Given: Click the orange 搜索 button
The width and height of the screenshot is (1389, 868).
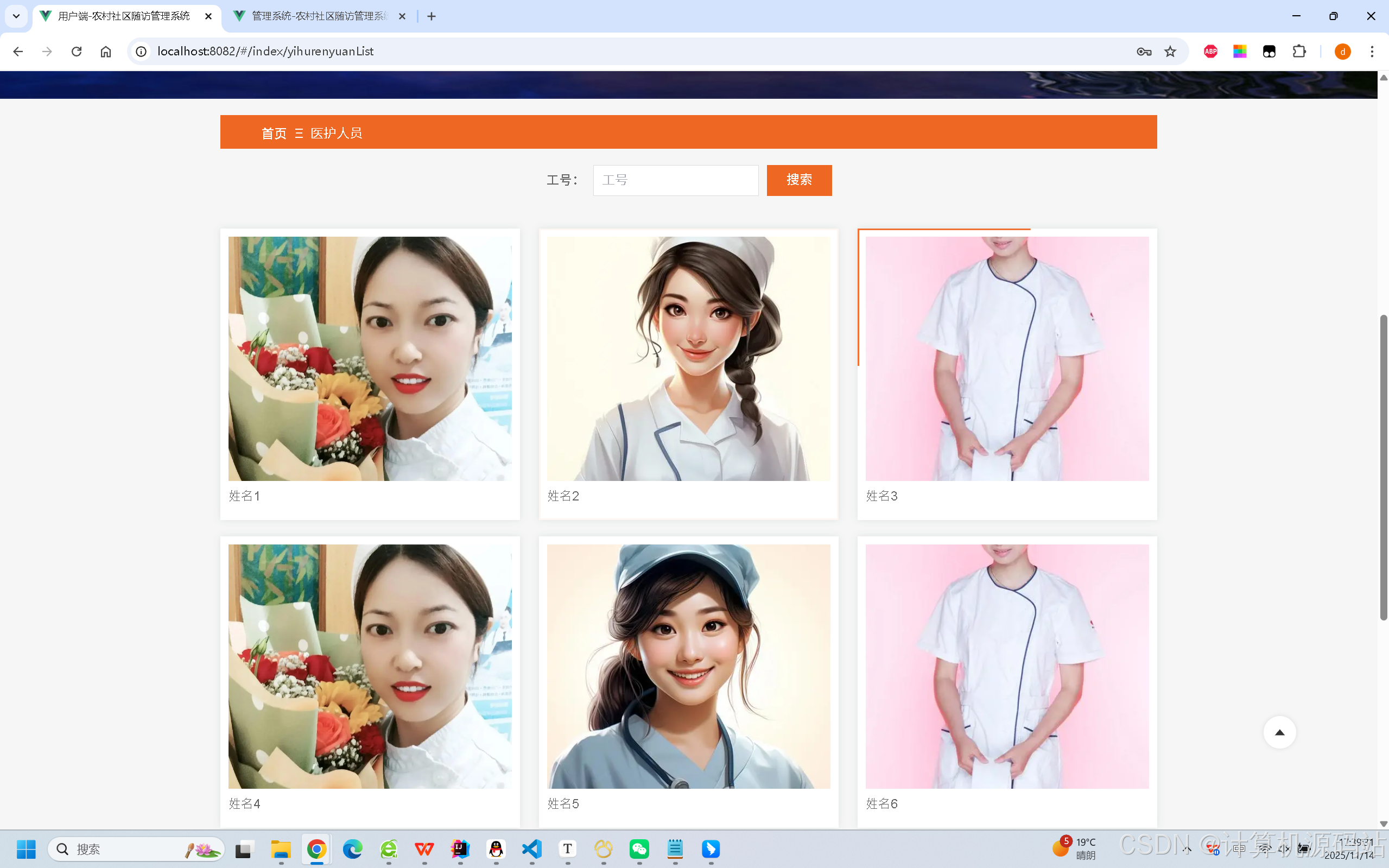Looking at the screenshot, I should [x=799, y=180].
